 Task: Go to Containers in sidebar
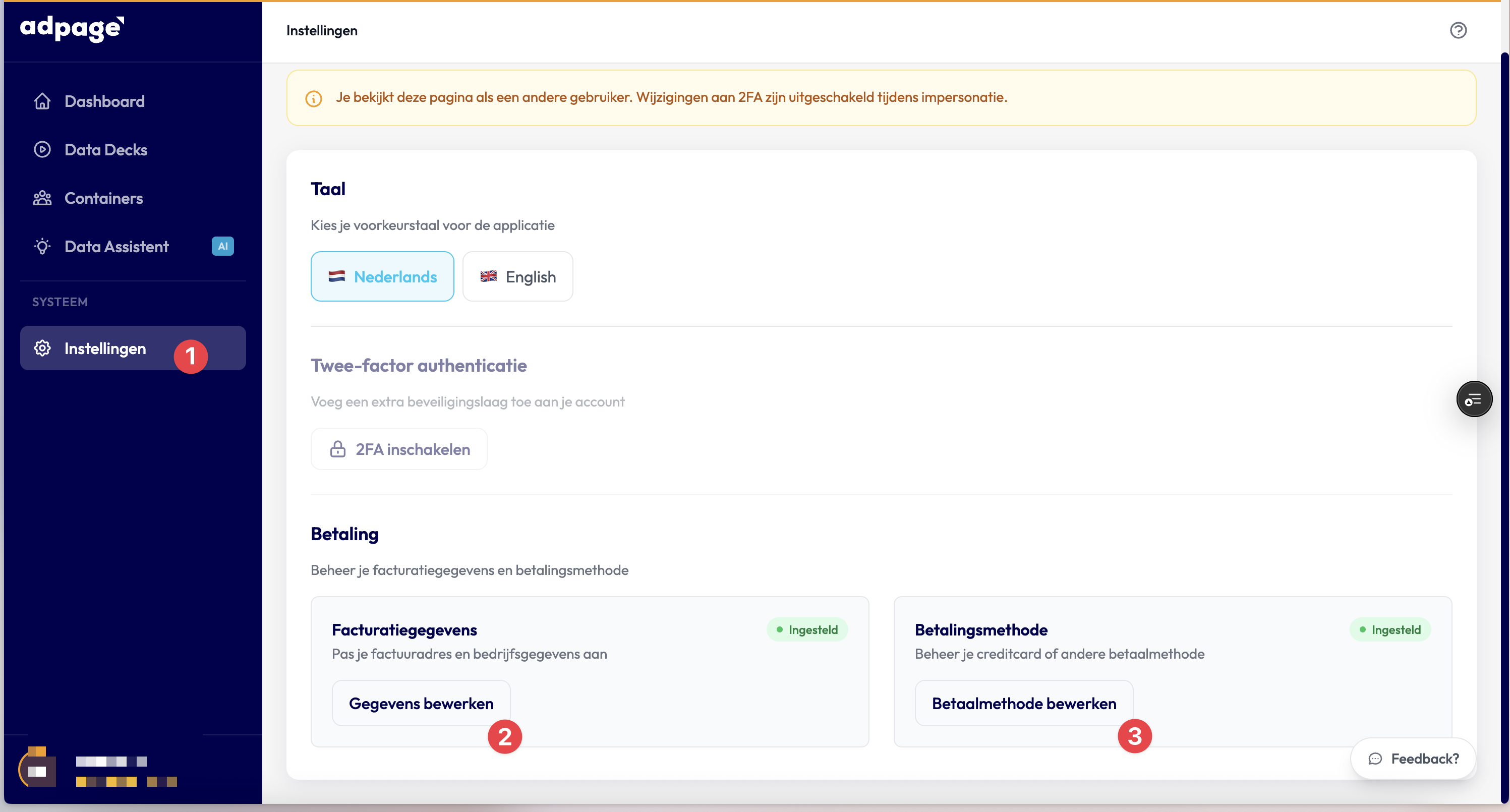(x=103, y=198)
